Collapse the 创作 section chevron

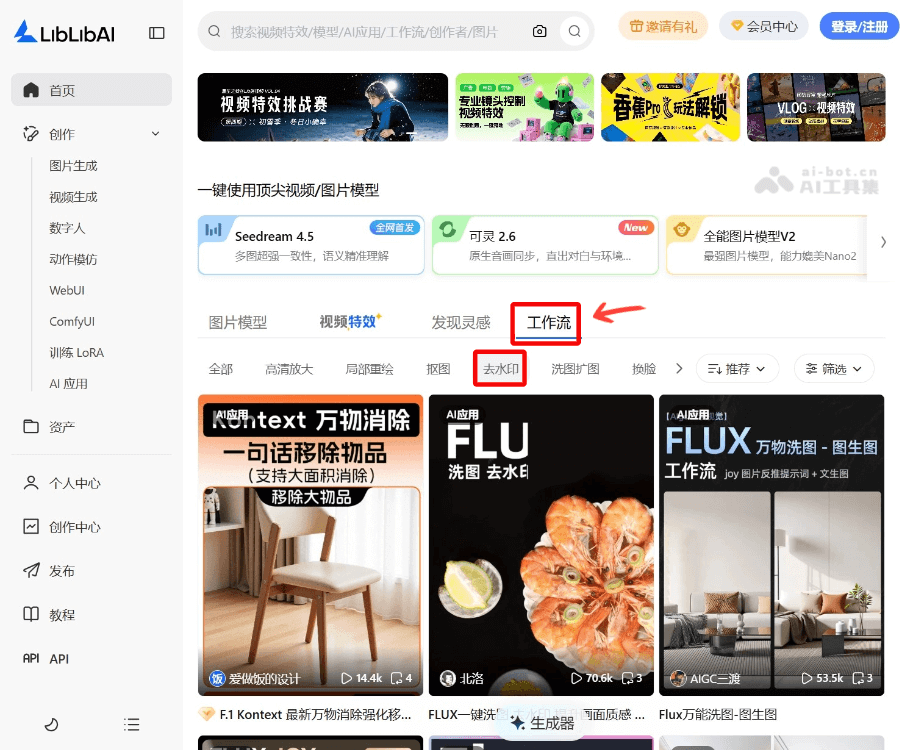155,134
